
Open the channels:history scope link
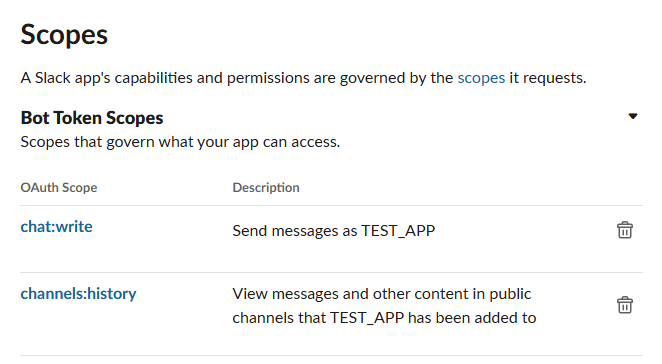(x=79, y=293)
